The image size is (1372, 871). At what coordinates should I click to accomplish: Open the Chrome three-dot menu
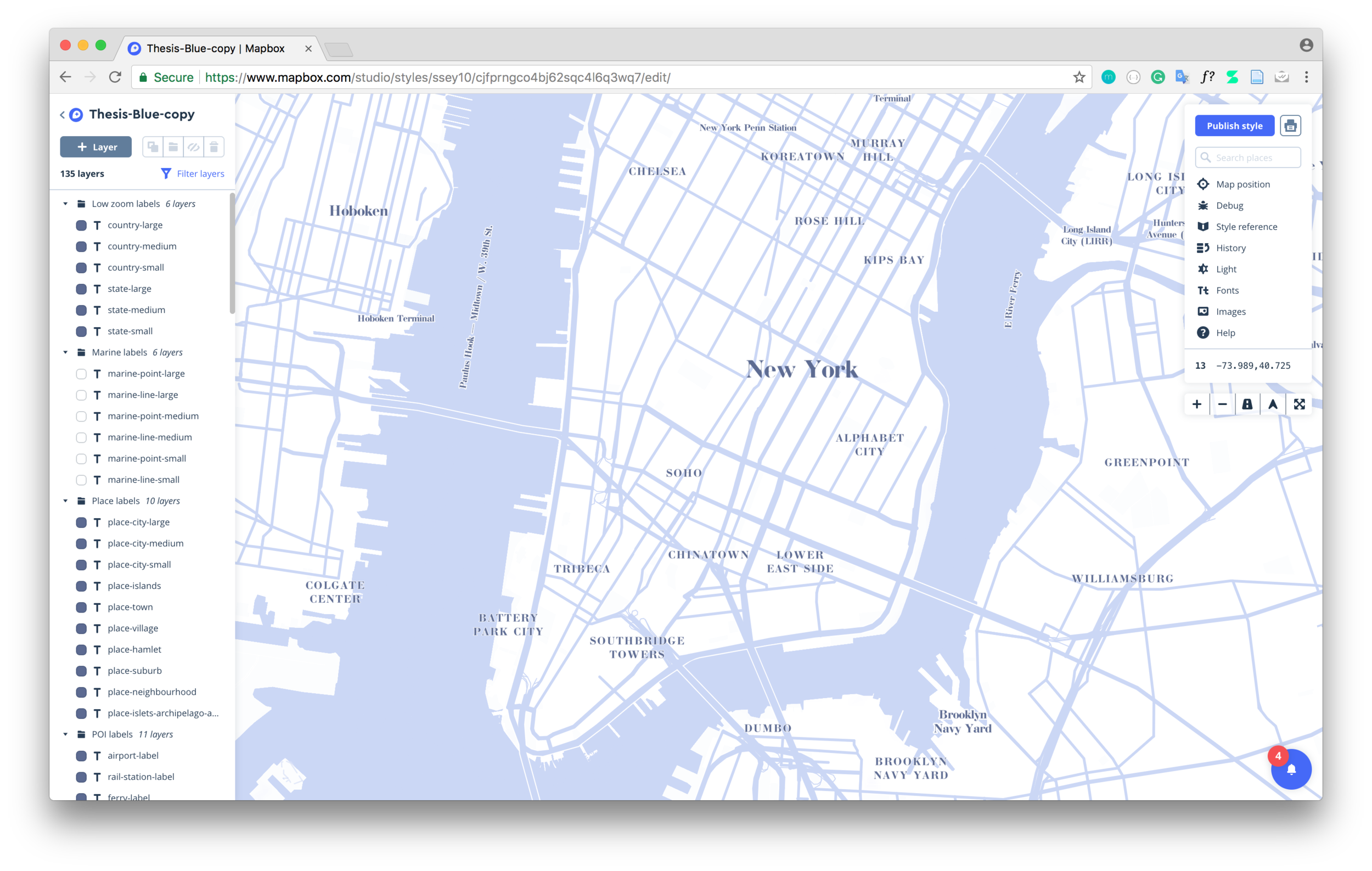pos(1307,77)
